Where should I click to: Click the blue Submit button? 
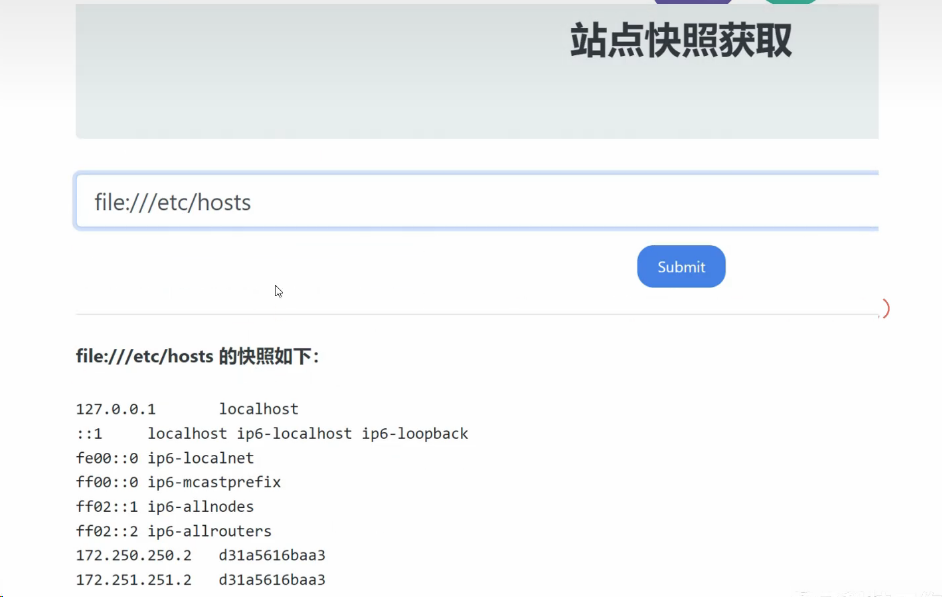(x=681, y=267)
